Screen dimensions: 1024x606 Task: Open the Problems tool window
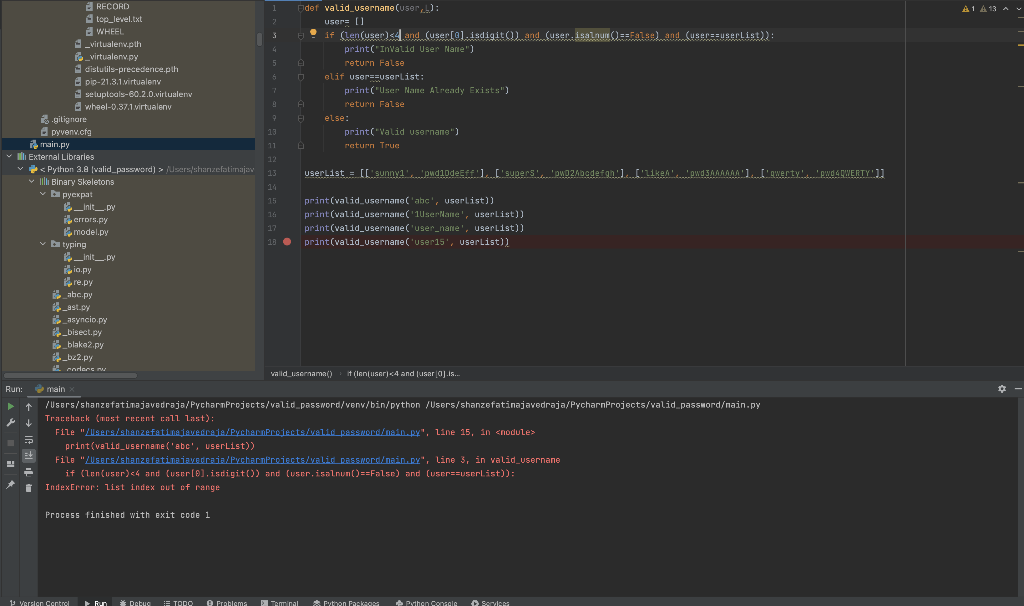click(227, 603)
